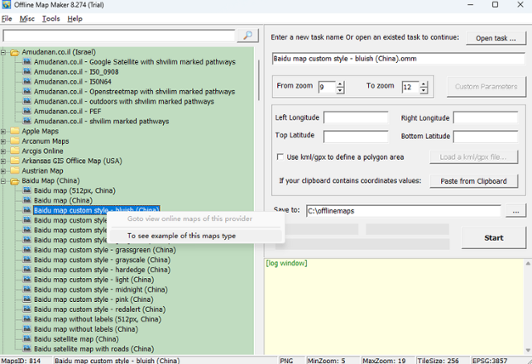Choose Goto view online maps of this provider

click(195, 219)
